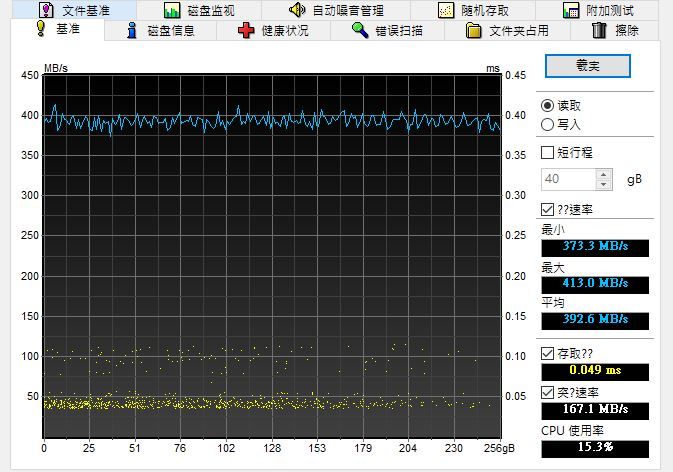Click the CPU 使用率 label

(x=573, y=430)
